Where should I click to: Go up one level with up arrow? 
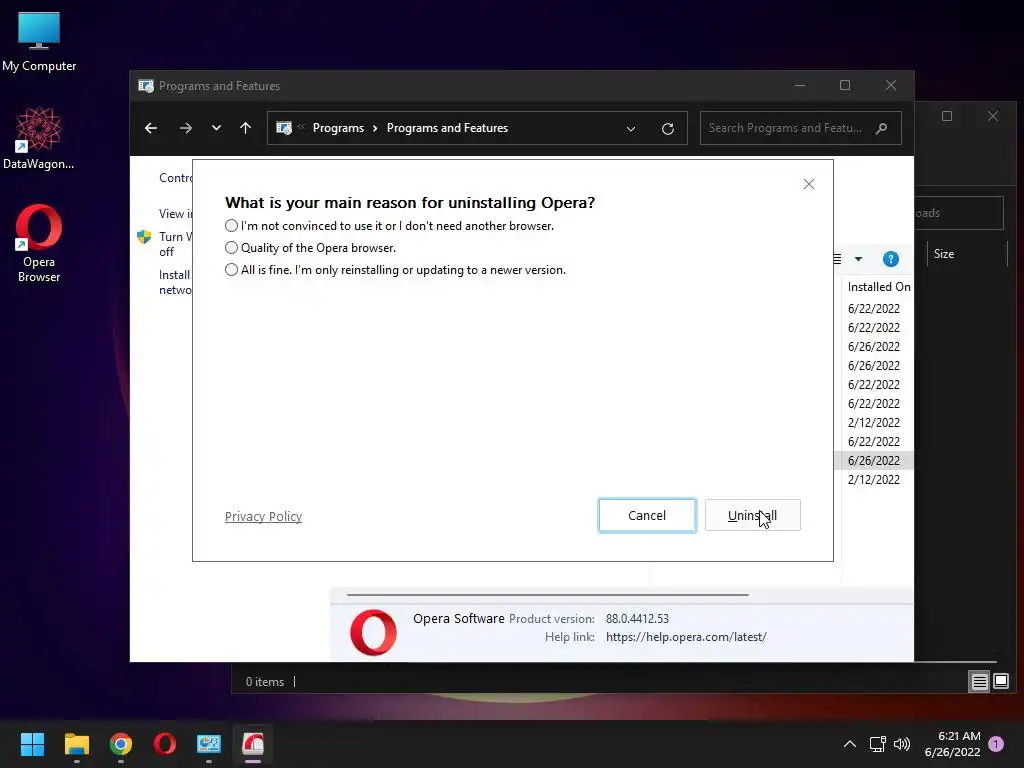point(246,128)
